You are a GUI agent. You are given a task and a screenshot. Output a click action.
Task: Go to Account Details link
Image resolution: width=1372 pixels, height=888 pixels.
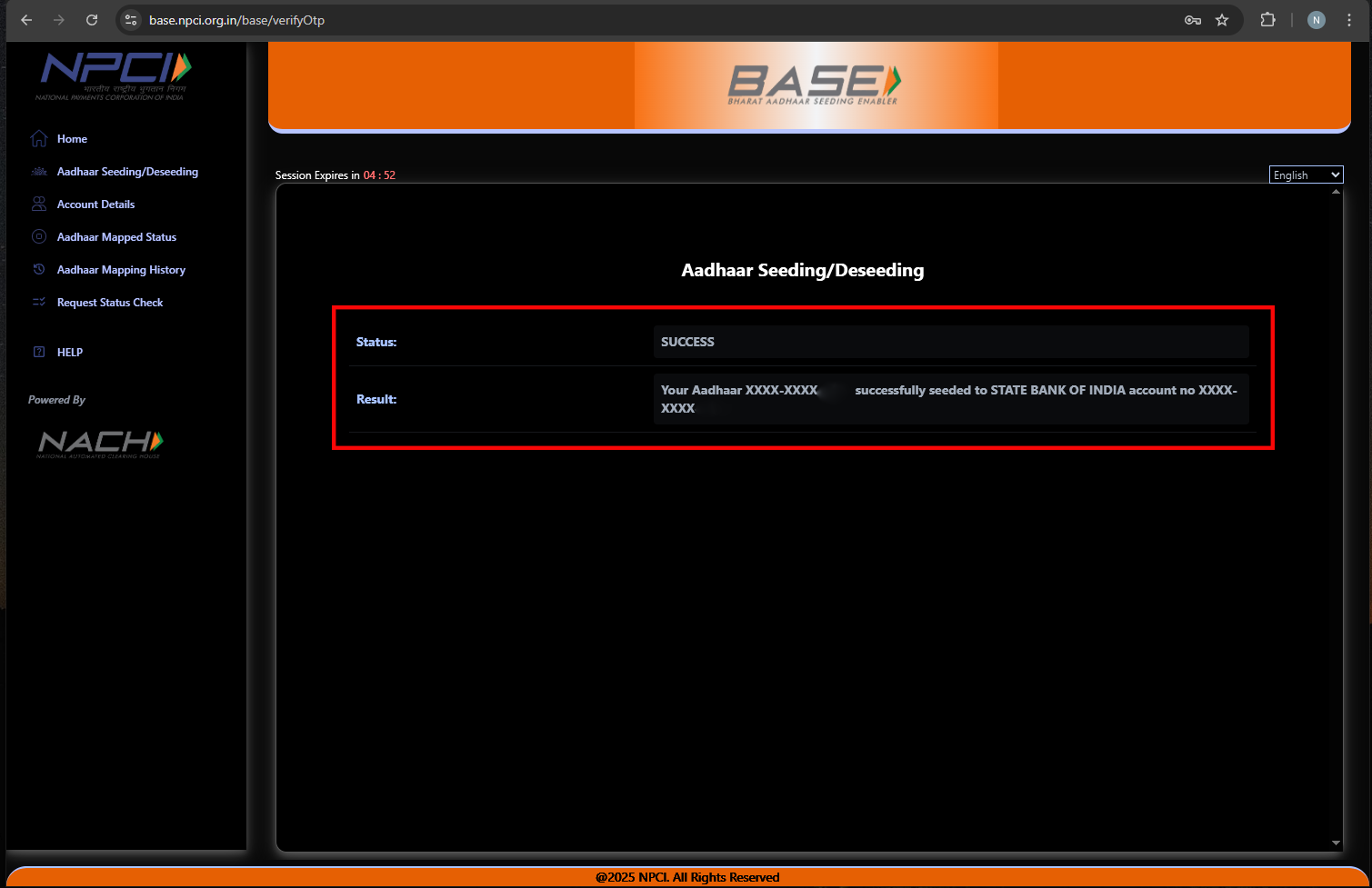pyautogui.click(x=95, y=205)
